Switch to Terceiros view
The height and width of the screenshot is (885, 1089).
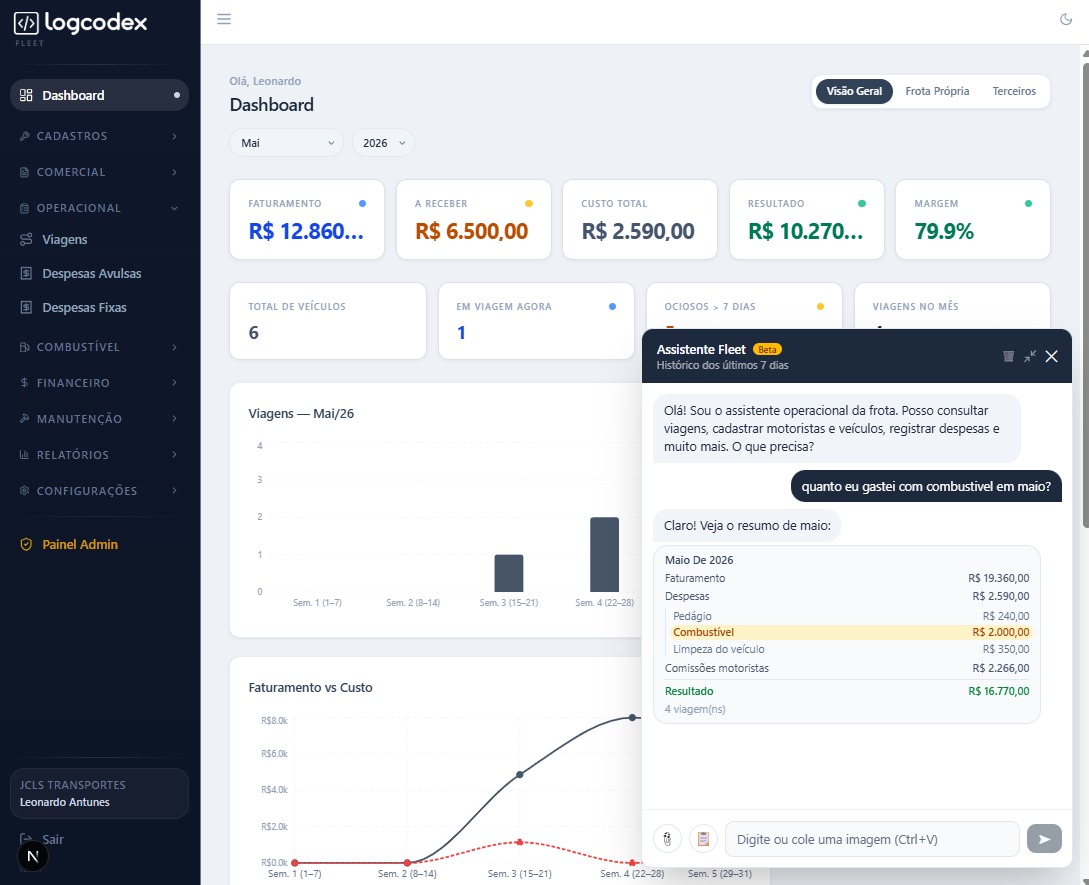click(1013, 91)
